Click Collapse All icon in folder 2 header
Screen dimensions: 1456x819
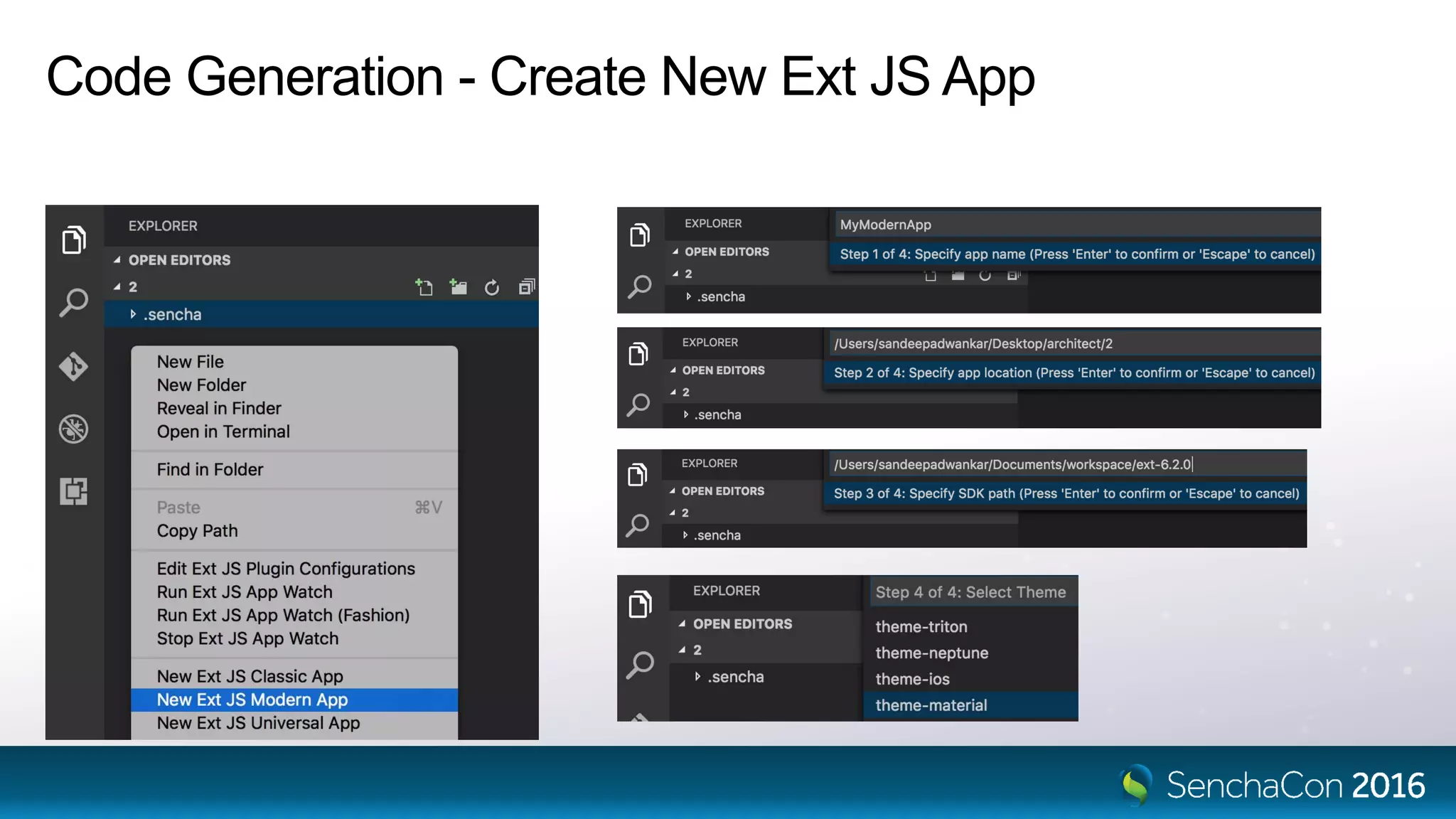point(526,287)
